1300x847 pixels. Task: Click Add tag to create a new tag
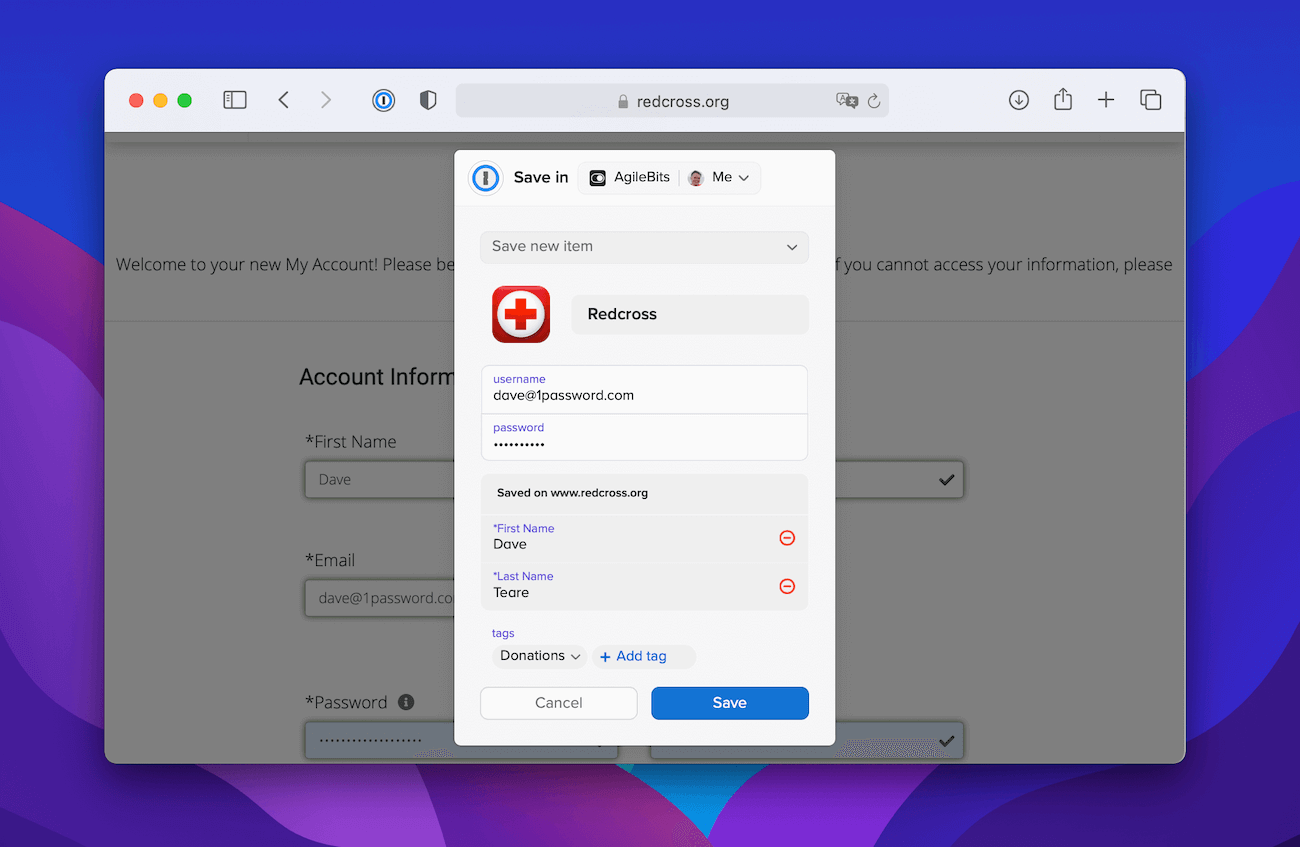pos(643,656)
